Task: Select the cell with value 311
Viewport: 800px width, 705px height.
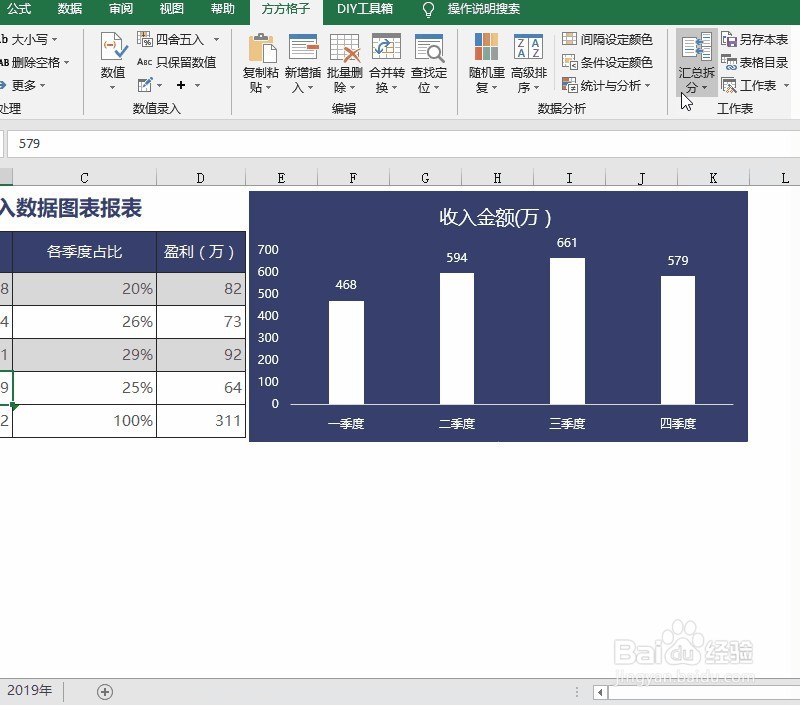Action: point(201,421)
